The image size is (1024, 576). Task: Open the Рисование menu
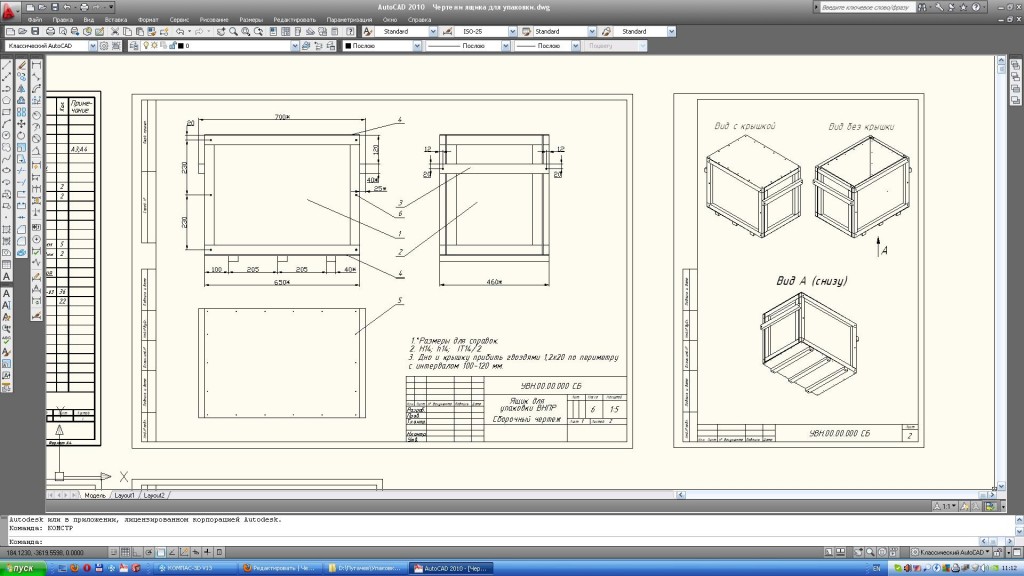pyautogui.click(x=214, y=20)
